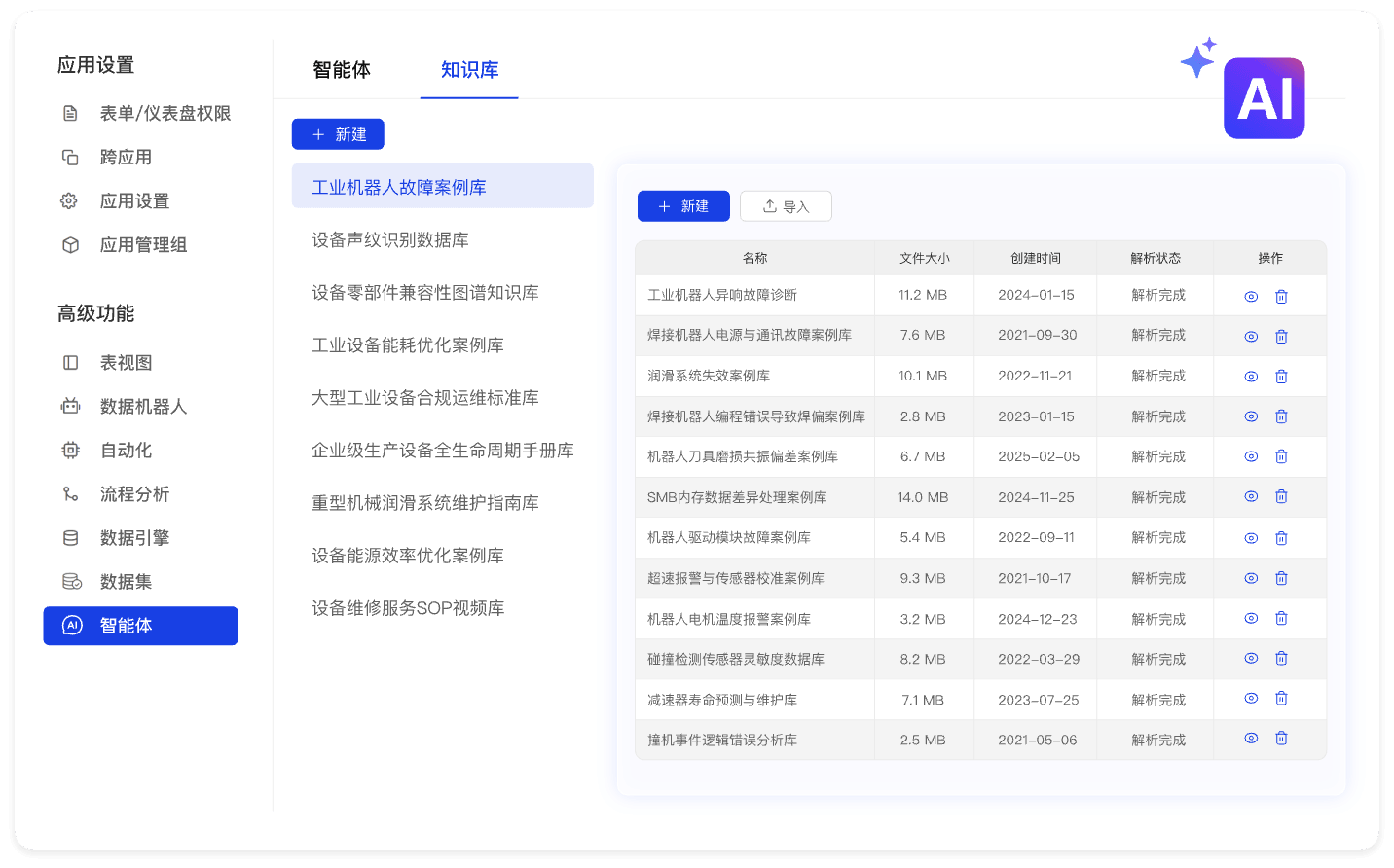View 撞机事件逻辑错误分析库 using its eye icon
The image size is (1394, 868).
click(x=1250, y=739)
